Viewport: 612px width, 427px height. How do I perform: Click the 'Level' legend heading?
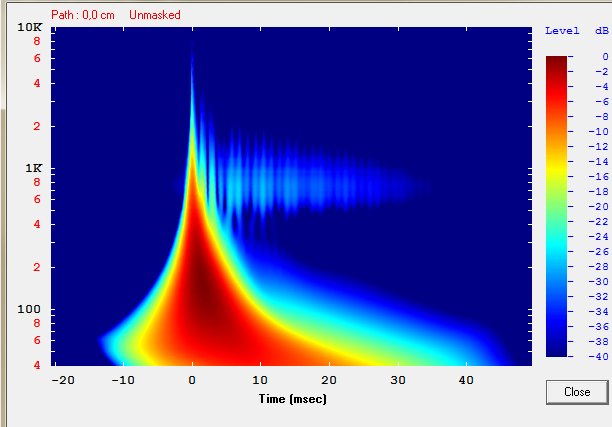pyautogui.click(x=562, y=31)
